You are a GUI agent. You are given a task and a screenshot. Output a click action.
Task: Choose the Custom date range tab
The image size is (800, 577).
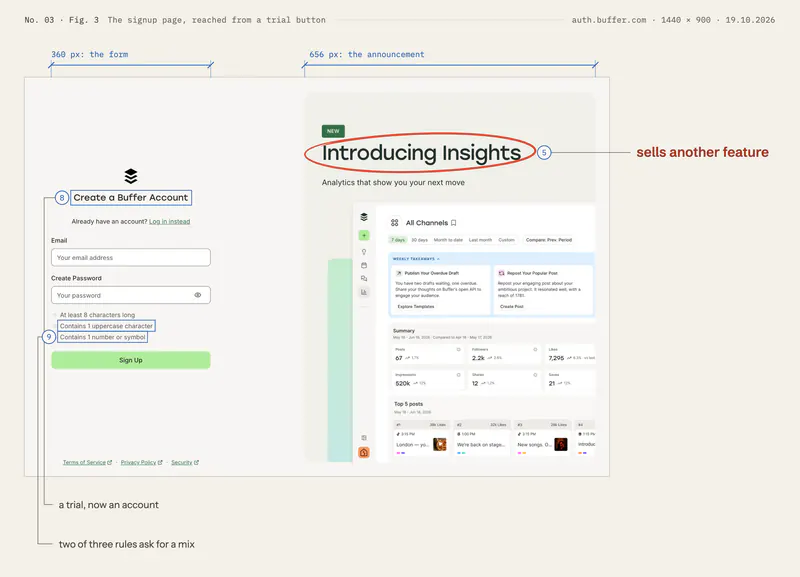click(506, 240)
